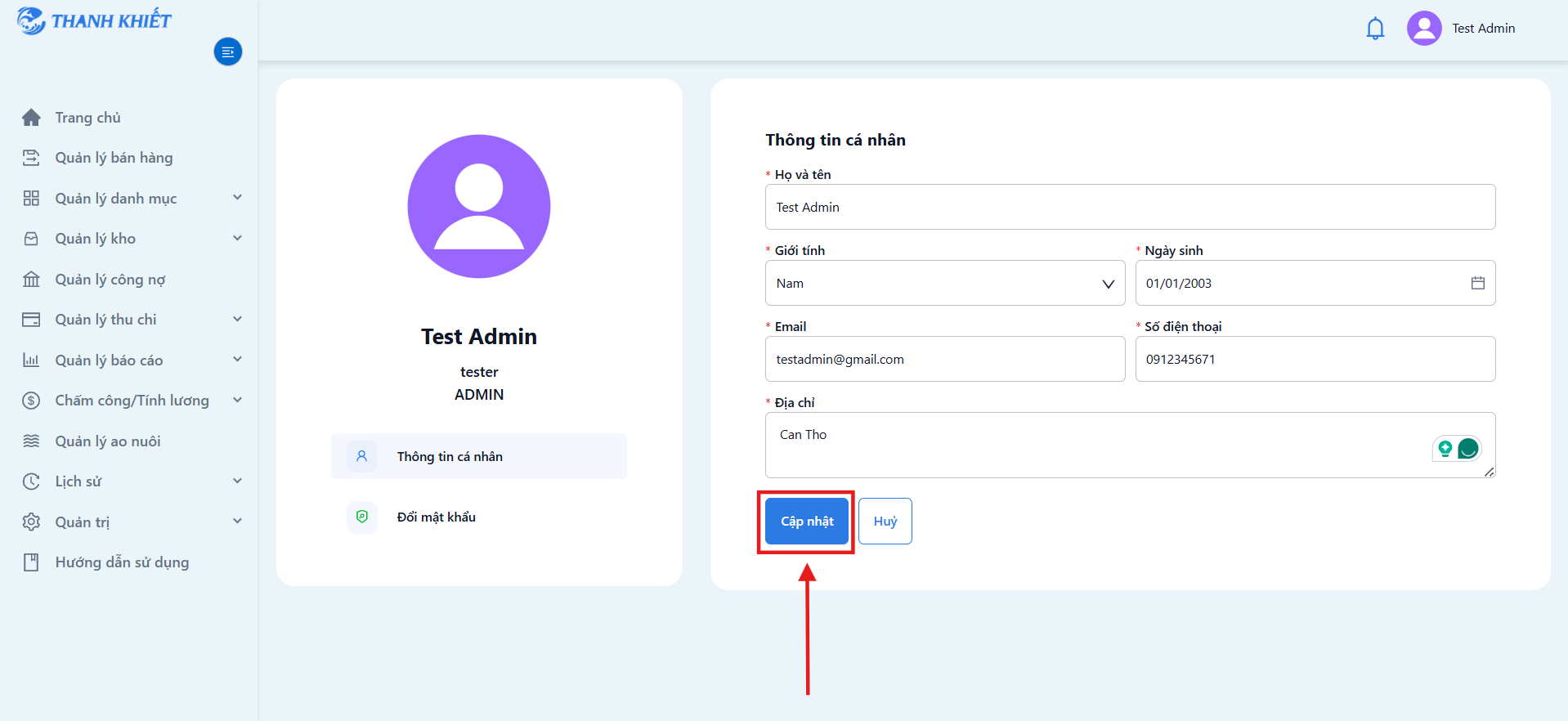Expand Lịch sử submenu chevron
Screen dimensions: 1568x721
pos(238,481)
